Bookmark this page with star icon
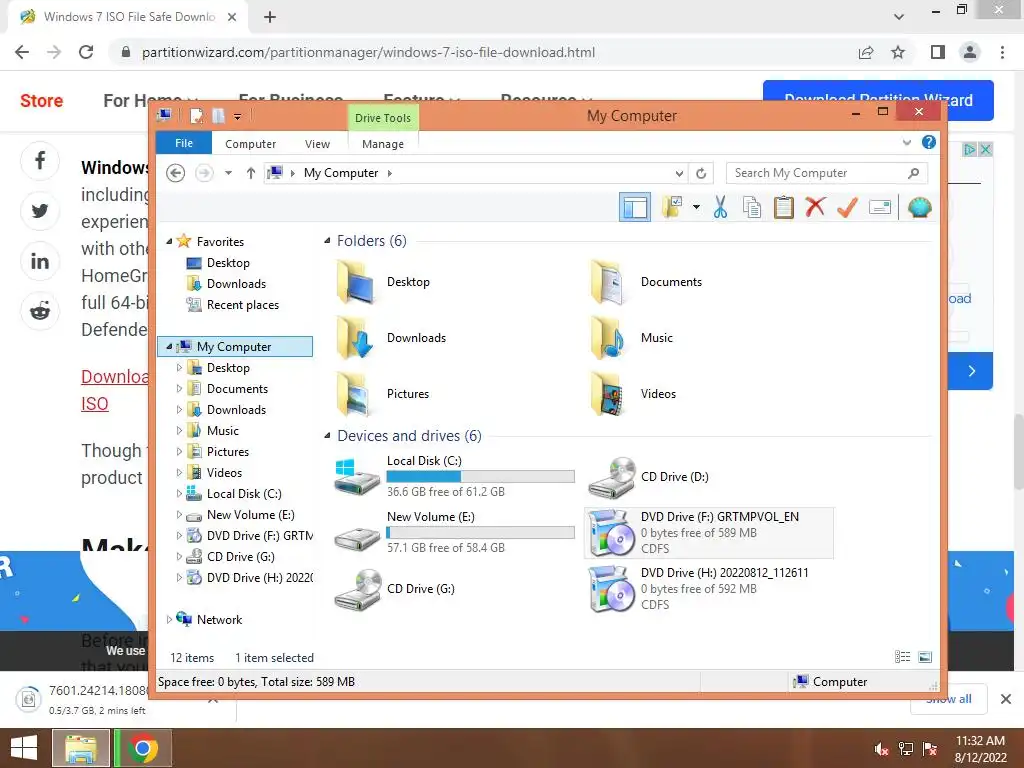The image size is (1024, 768). coord(898,52)
